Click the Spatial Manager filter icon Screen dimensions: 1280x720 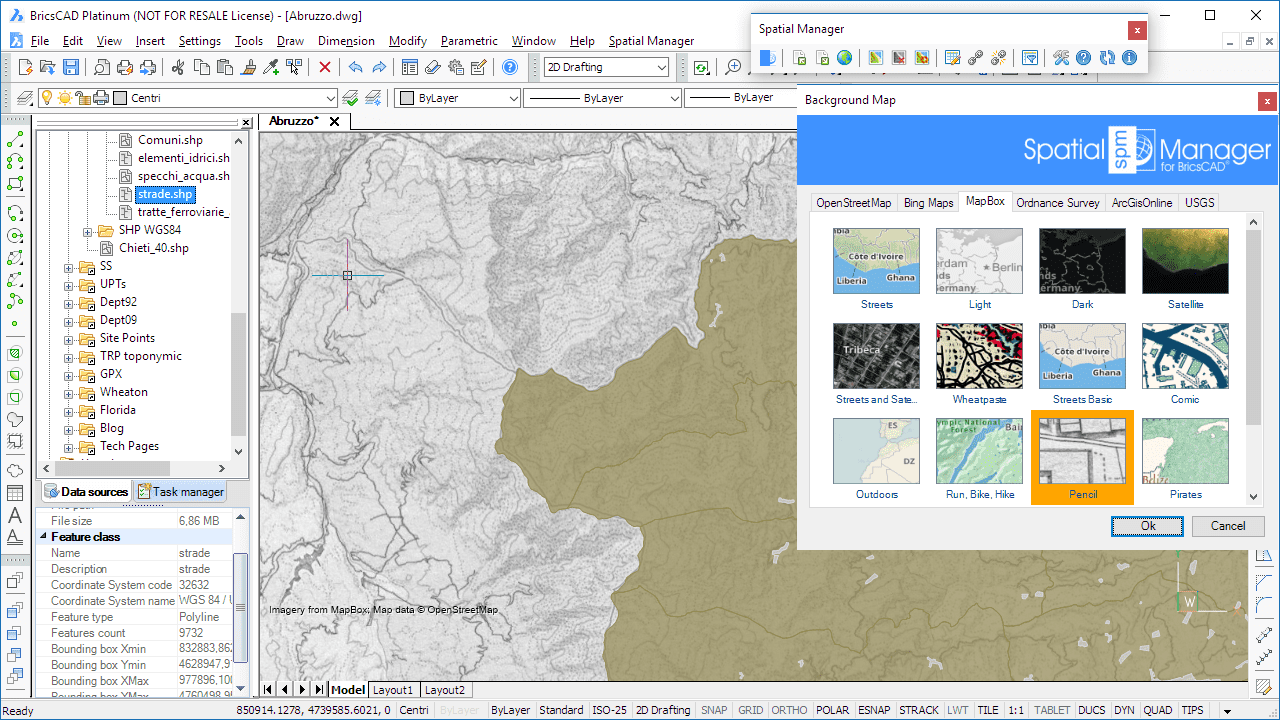click(1030, 58)
